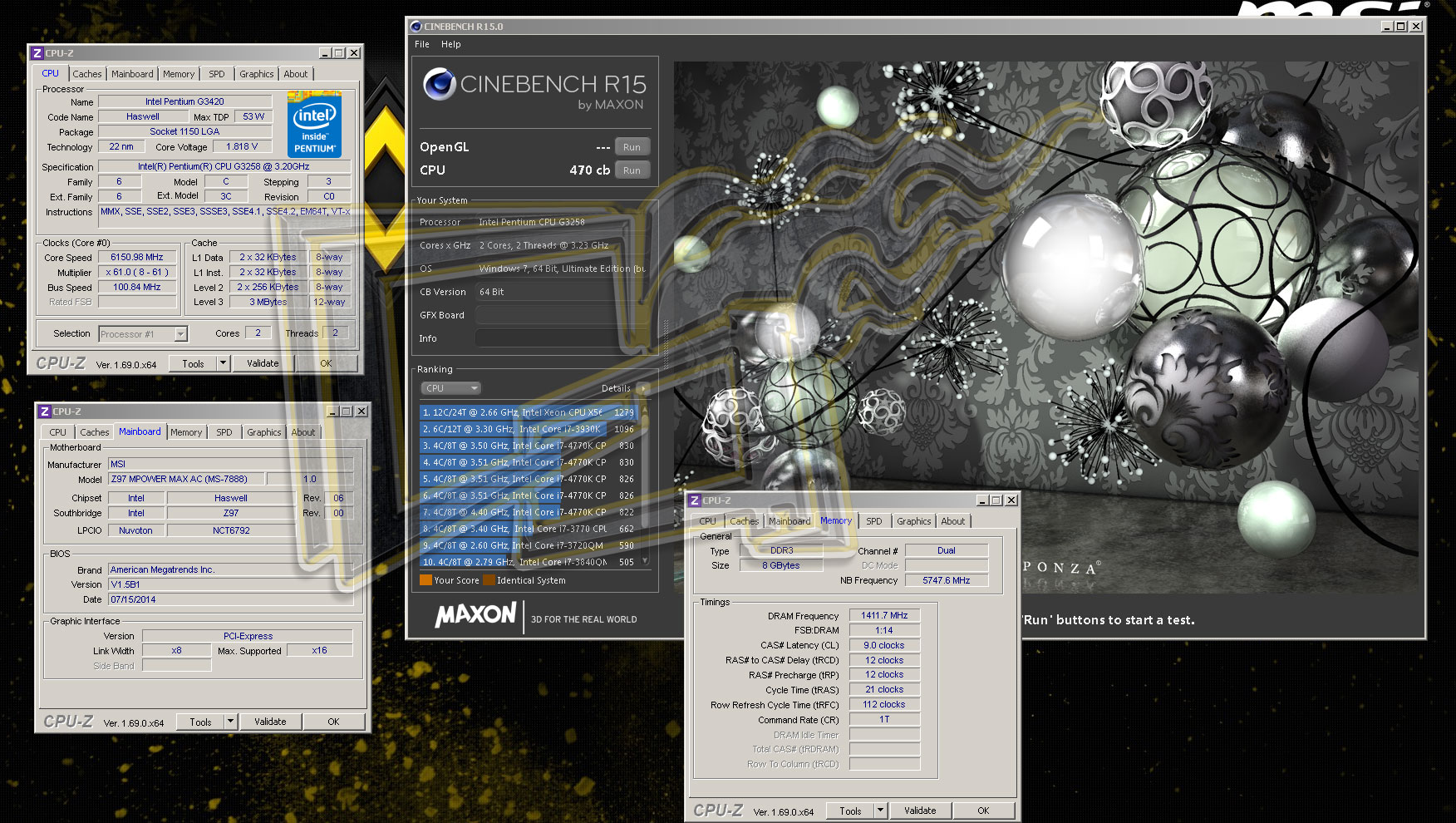Click OK in the Mainboard window
The height and width of the screenshot is (823, 1456).
pos(333,722)
